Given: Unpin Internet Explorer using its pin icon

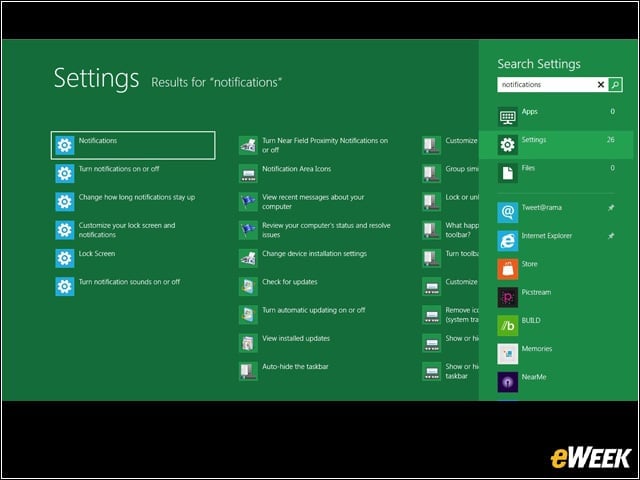Looking at the screenshot, I should 611,236.
